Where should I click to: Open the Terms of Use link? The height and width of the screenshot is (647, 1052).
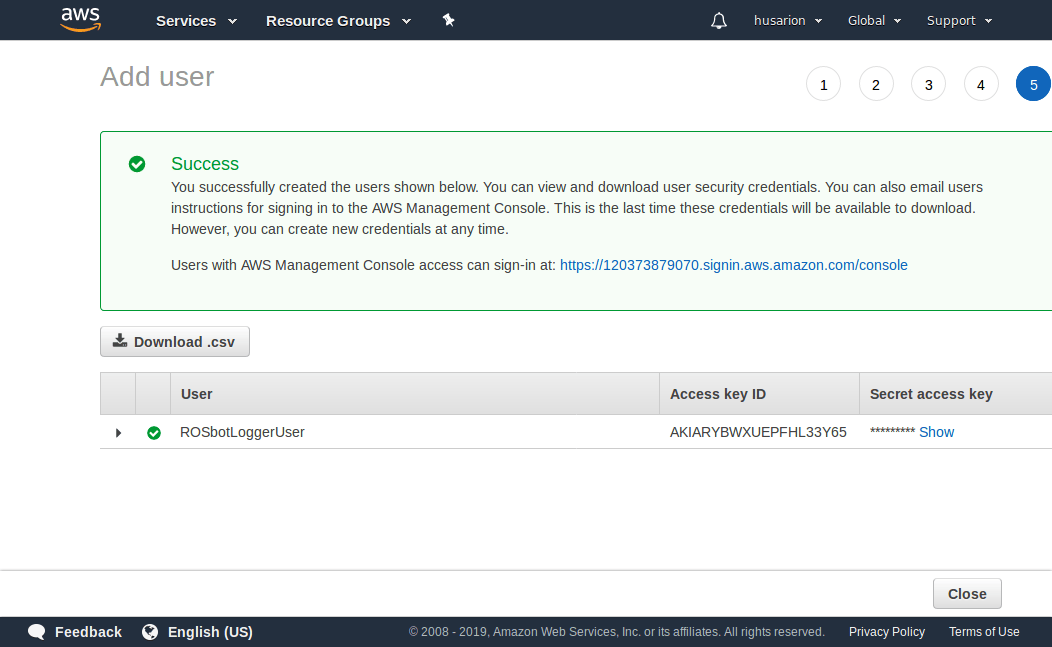point(984,632)
